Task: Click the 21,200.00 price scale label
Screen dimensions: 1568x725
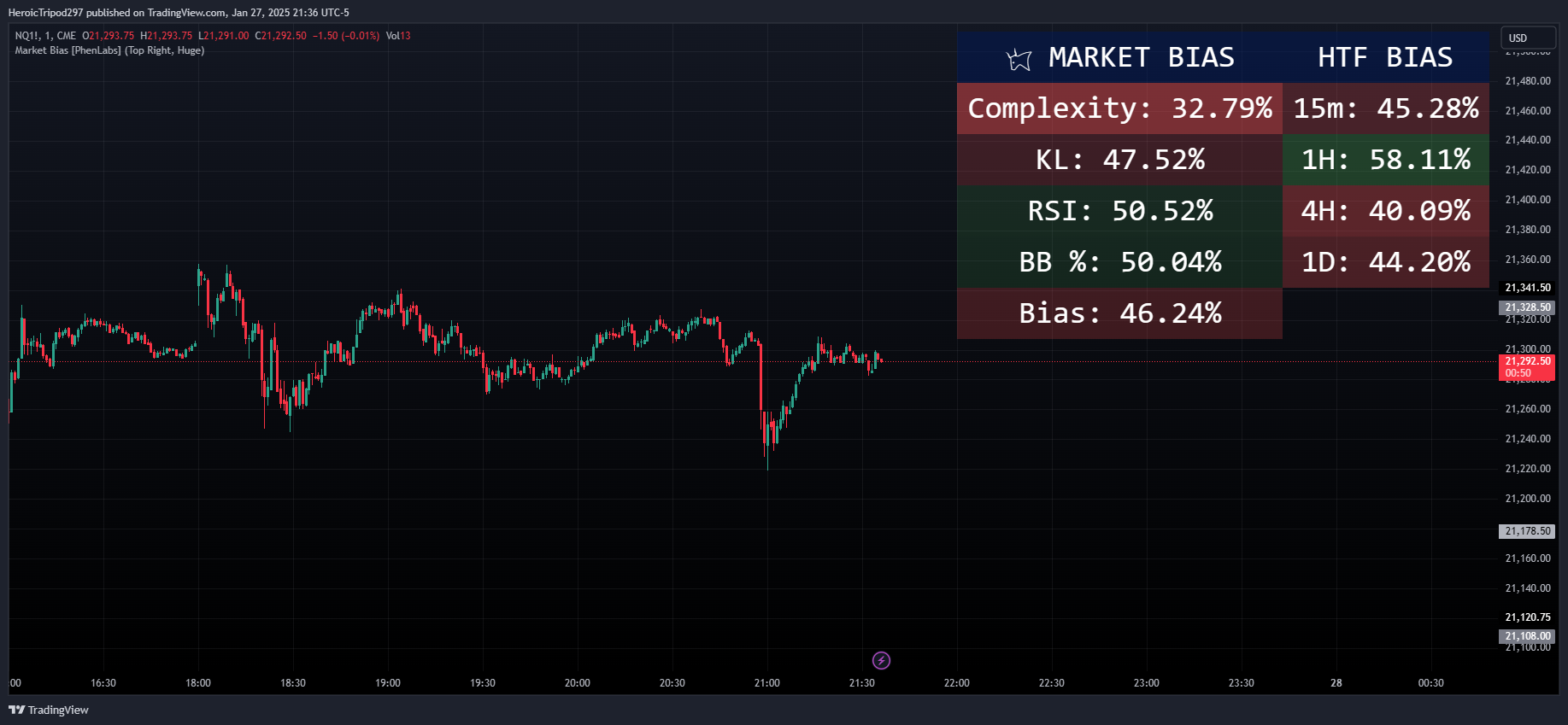Action: click(1528, 499)
